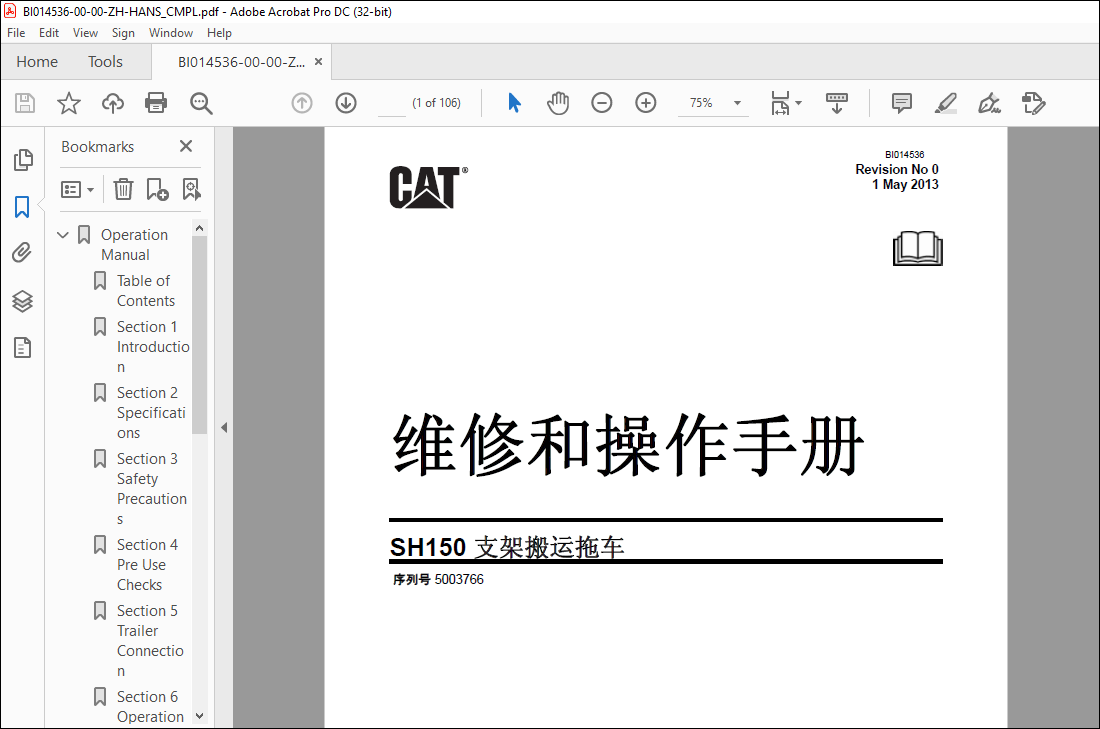This screenshot has height=729, width=1100.
Task: Open the Help menu
Action: tap(219, 33)
